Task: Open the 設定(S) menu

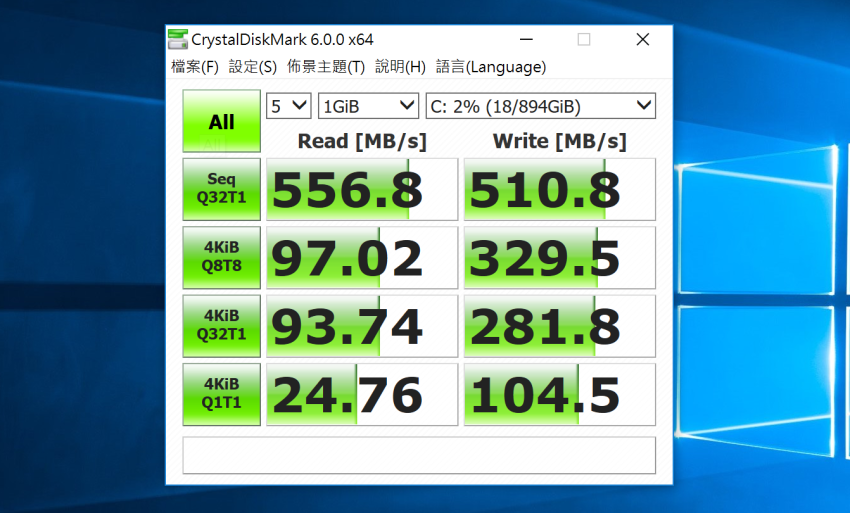Action: tap(253, 67)
